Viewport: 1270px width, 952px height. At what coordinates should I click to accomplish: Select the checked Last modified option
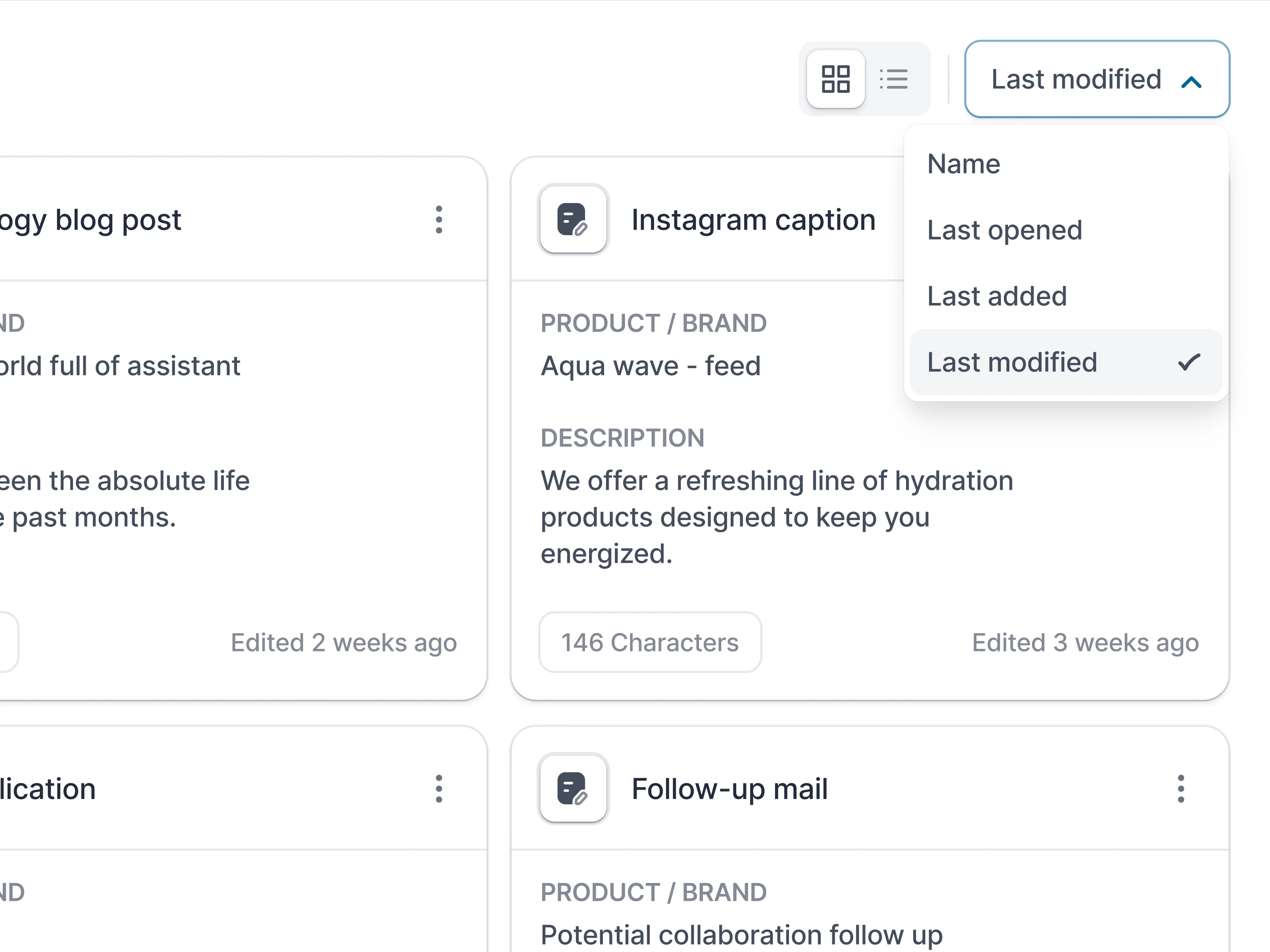1012,362
